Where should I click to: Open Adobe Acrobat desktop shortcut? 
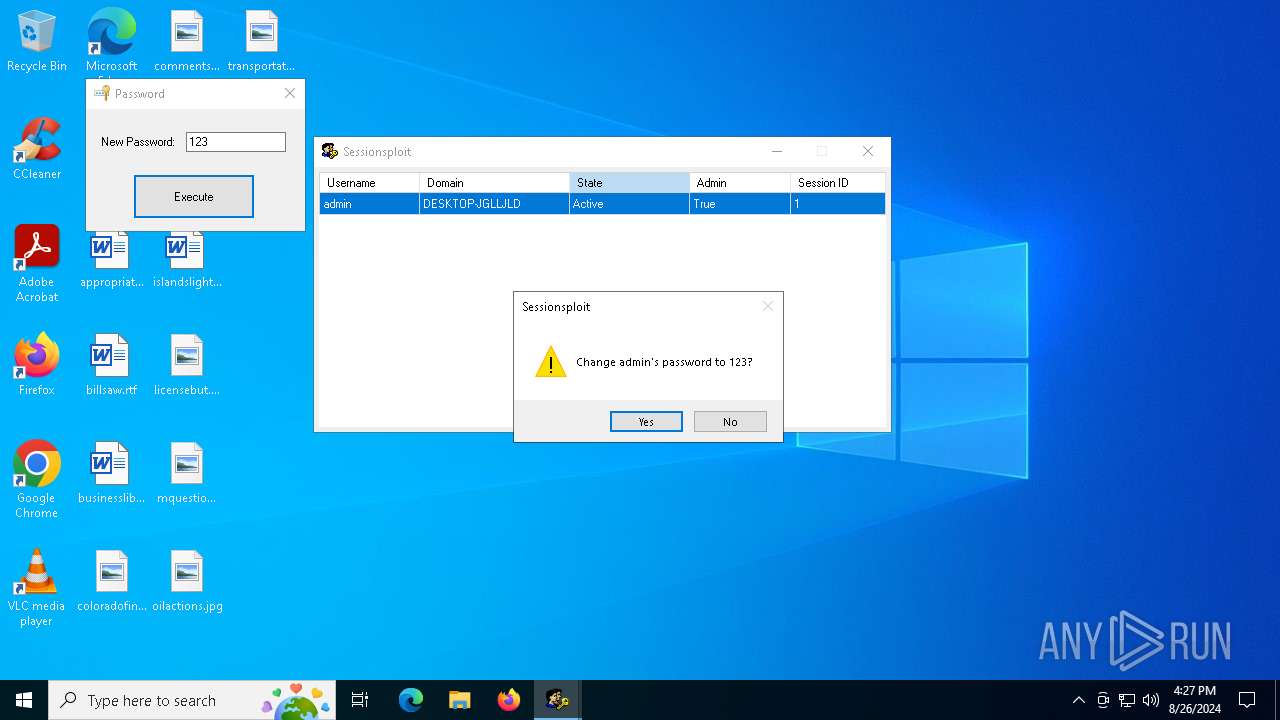(x=37, y=263)
